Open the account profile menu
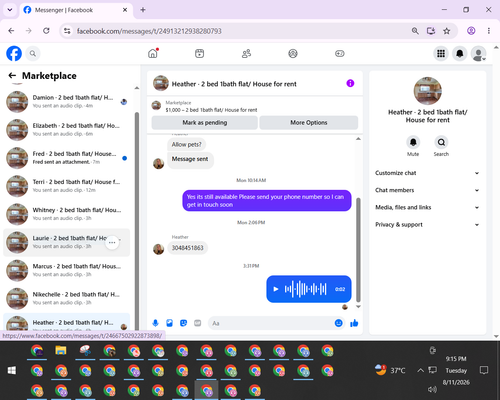Image resolution: width=500 pixels, height=400 pixels. click(x=478, y=53)
